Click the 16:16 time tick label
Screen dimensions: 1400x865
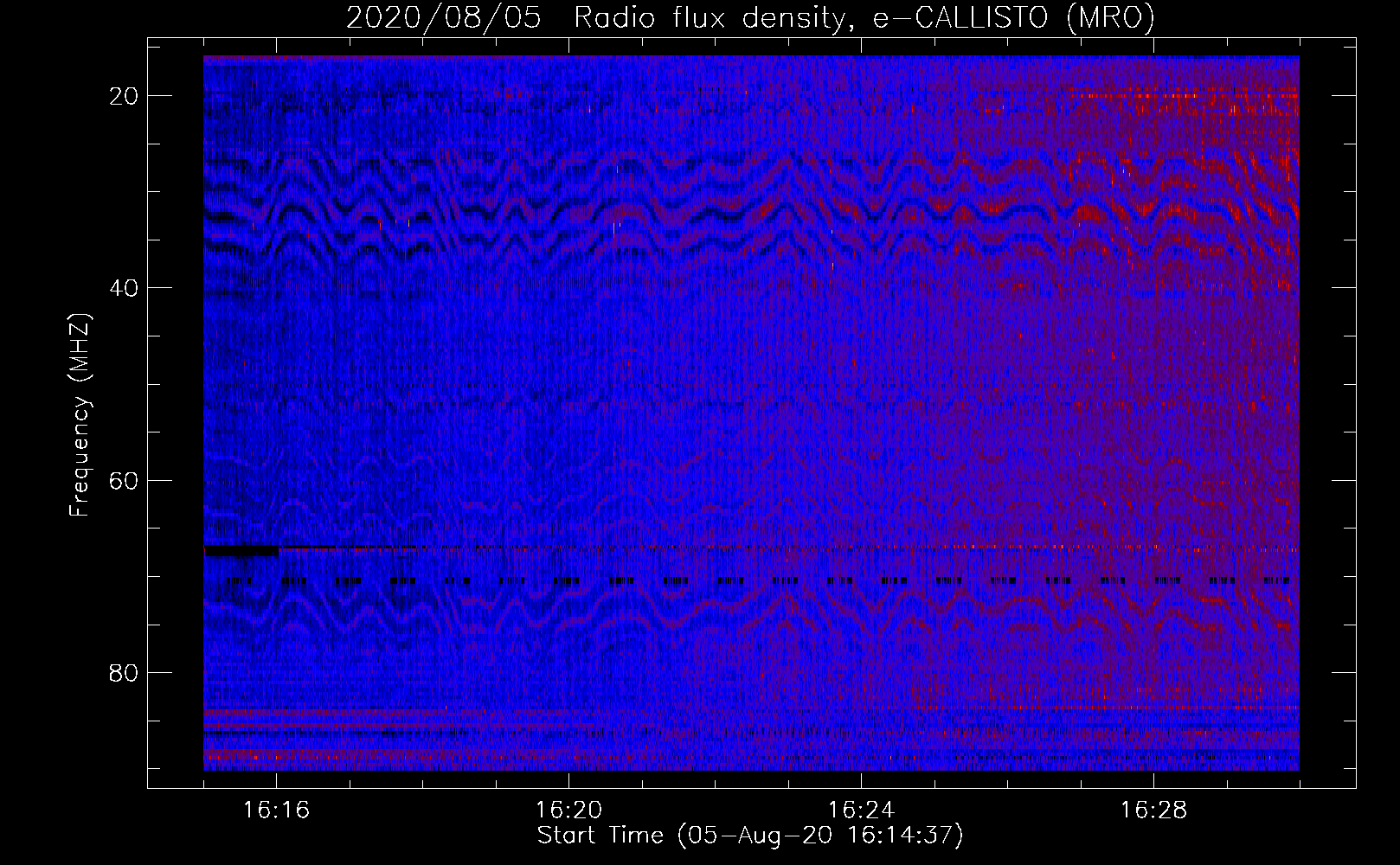coord(276,810)
